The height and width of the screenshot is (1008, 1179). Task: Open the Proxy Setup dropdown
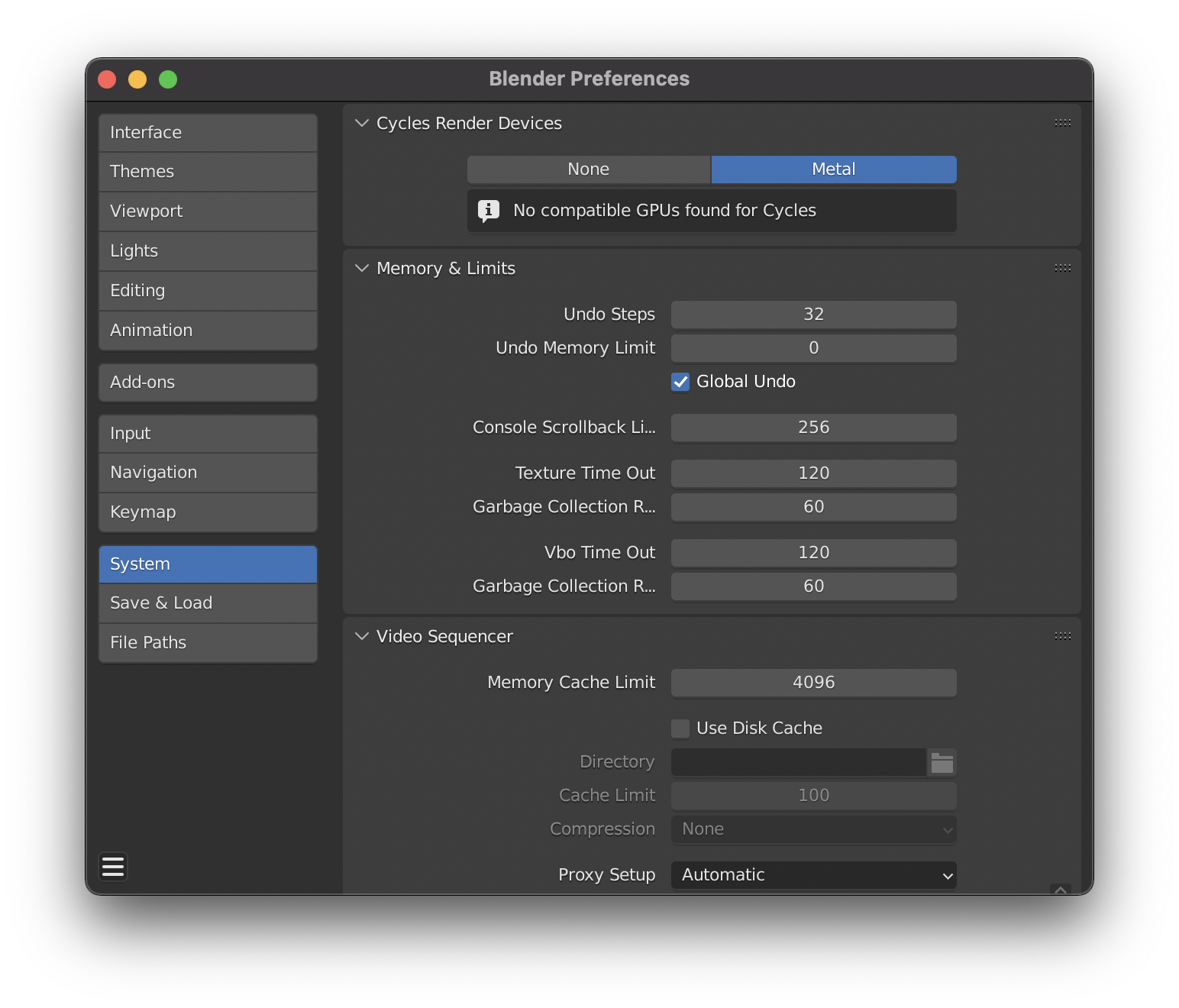(x=814, y=875)
